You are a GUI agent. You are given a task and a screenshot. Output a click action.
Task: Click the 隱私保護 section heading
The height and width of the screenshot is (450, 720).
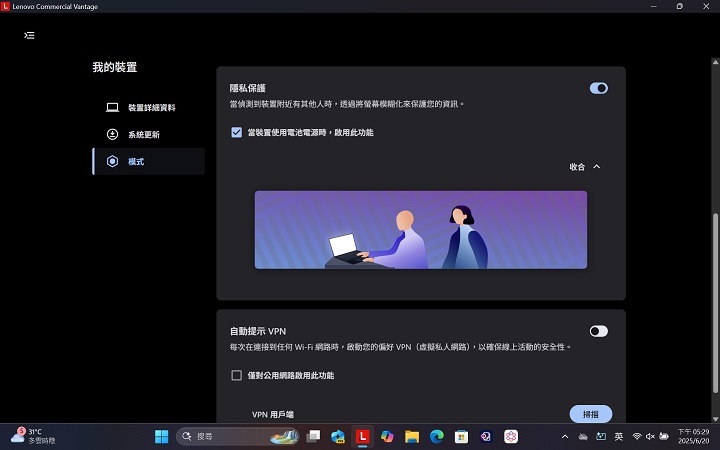coord(248,88)
